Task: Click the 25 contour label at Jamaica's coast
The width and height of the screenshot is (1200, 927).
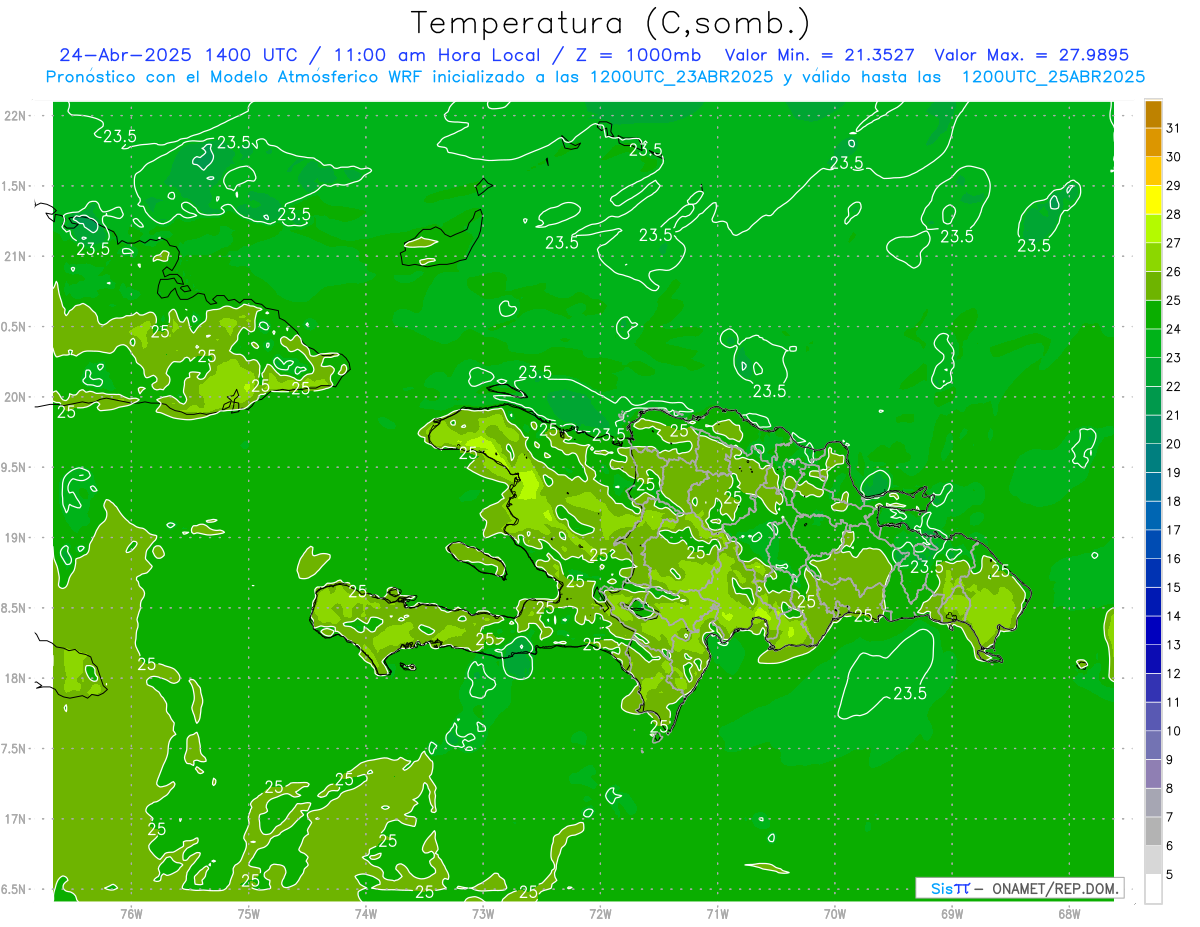Action: click(146, 664)
